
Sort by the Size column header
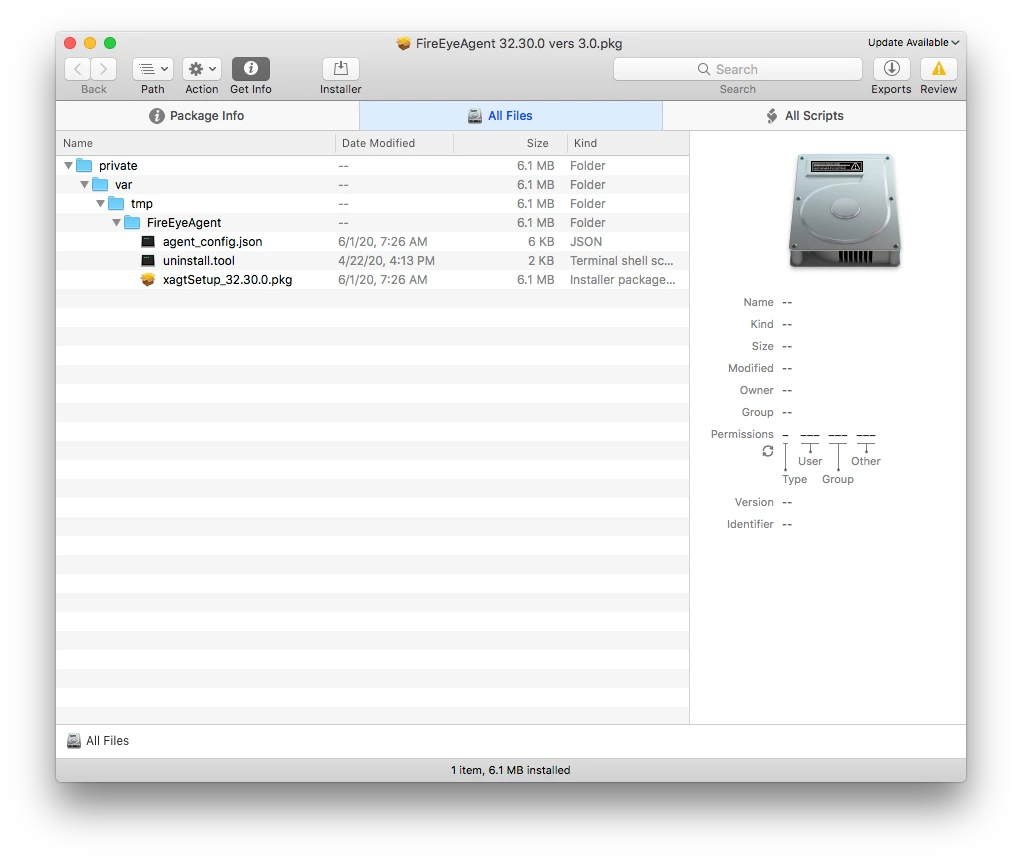[510, 143]
